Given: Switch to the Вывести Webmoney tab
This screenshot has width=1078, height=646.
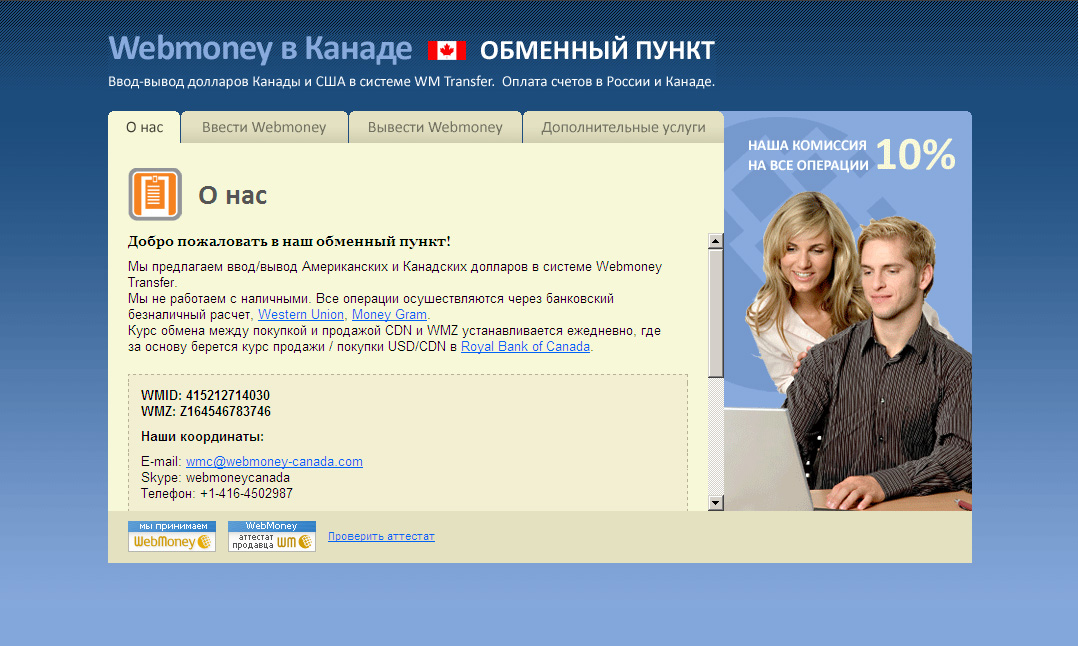Looking at the screenshot, I should click(435, 127).
